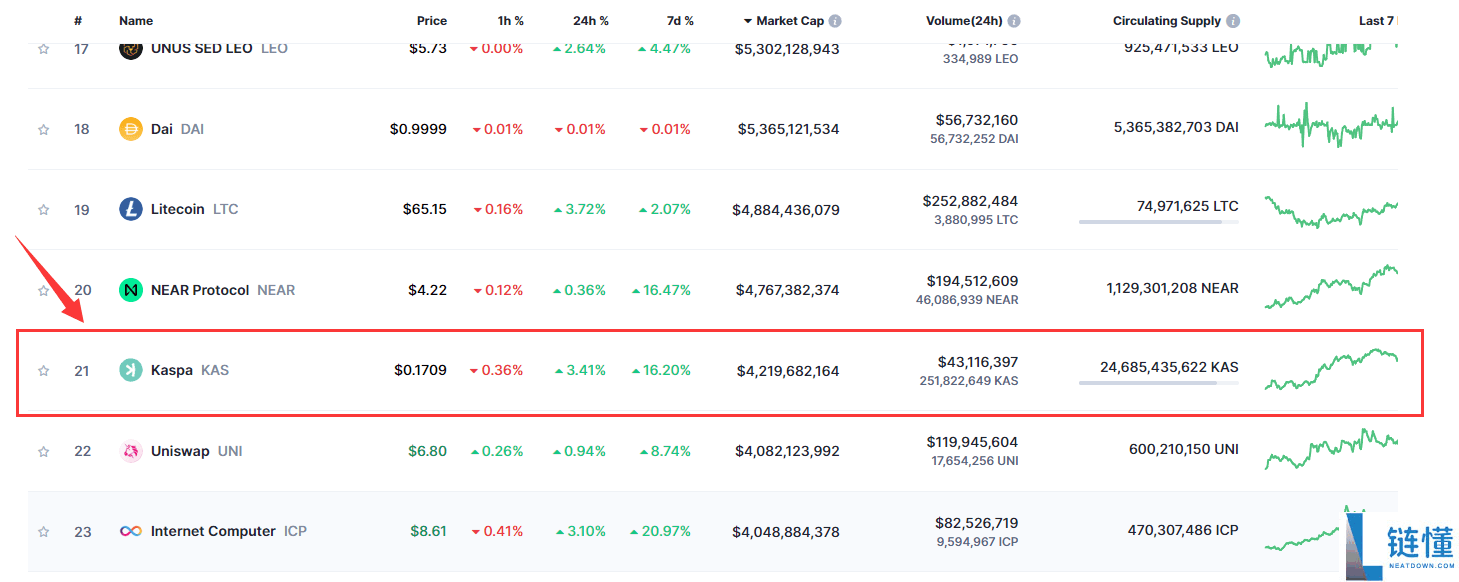The width and height of the screenshot is (1459, 582).
Task: Toggle the UNUS SED LEO watchlist star
Action: pos(43,49)
